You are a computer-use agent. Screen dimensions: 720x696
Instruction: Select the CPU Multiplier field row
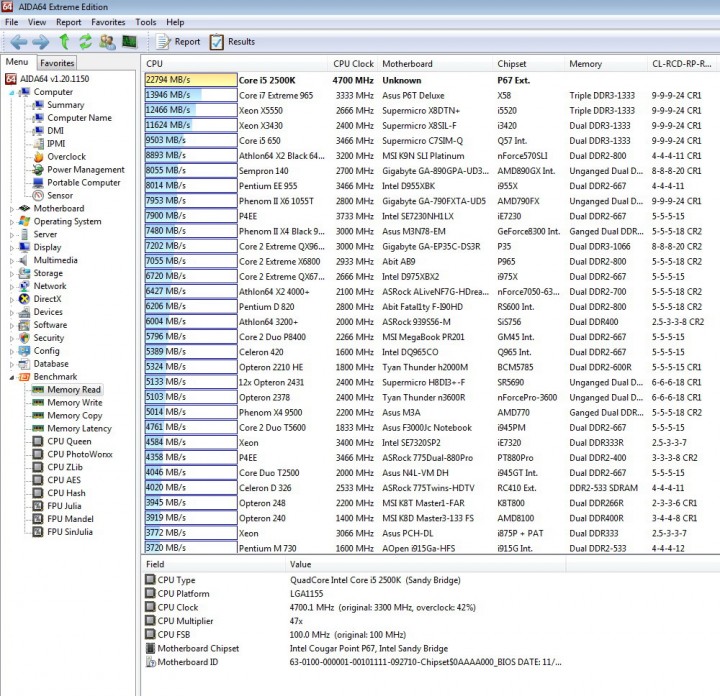pos(353,621)
